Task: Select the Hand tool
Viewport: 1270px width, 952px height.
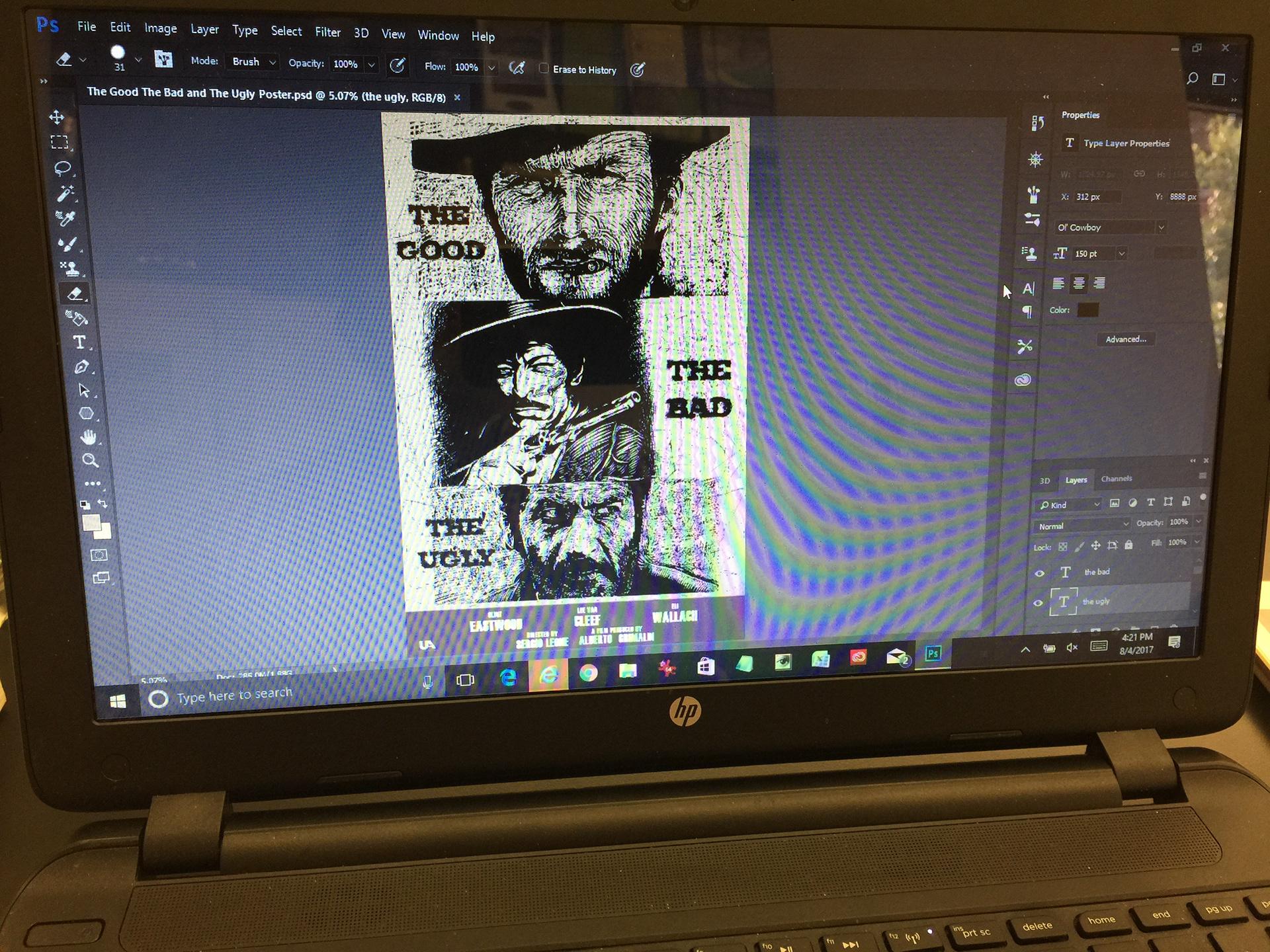Action: click(89, 437)
